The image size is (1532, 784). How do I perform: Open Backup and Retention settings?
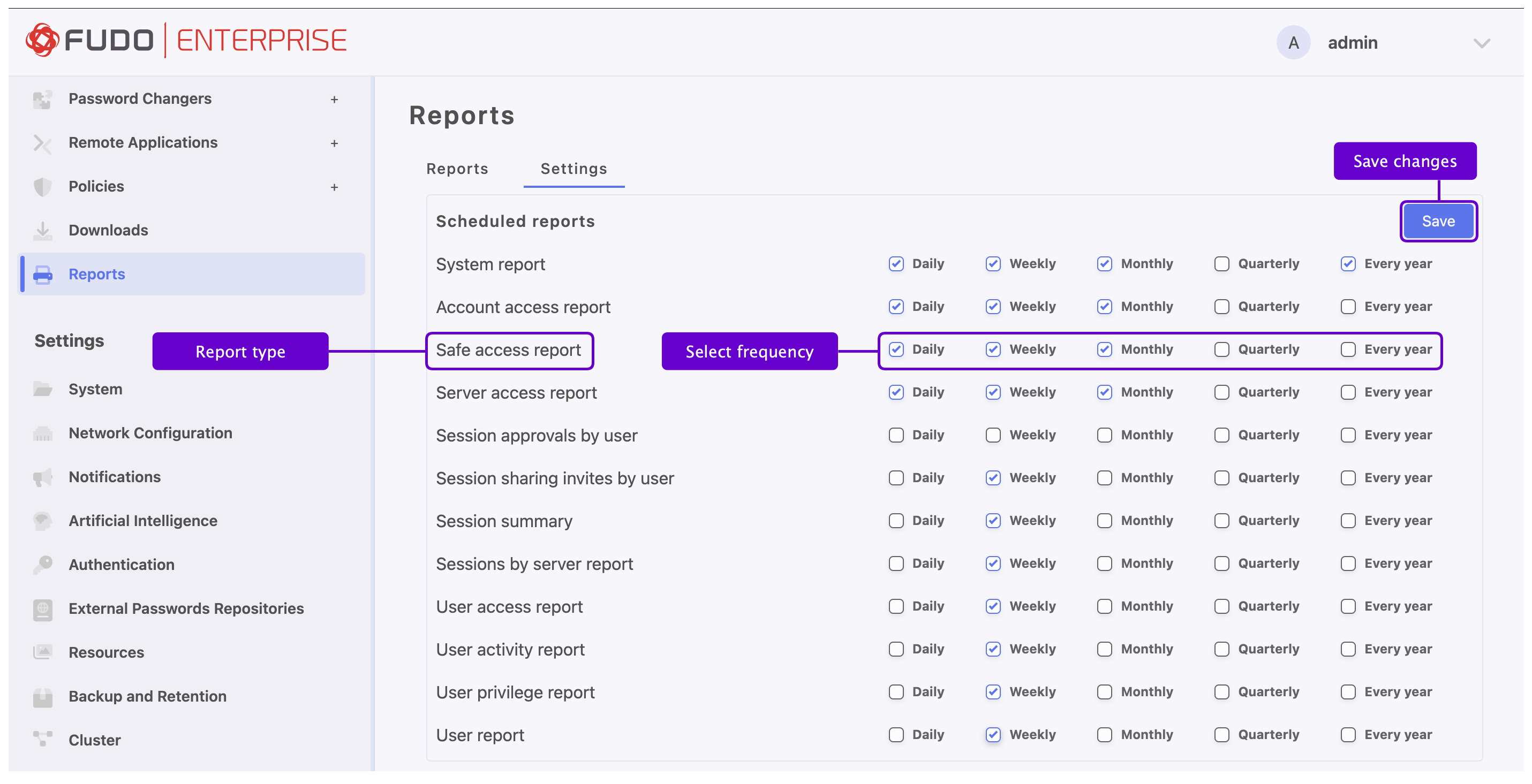[147, 696]
